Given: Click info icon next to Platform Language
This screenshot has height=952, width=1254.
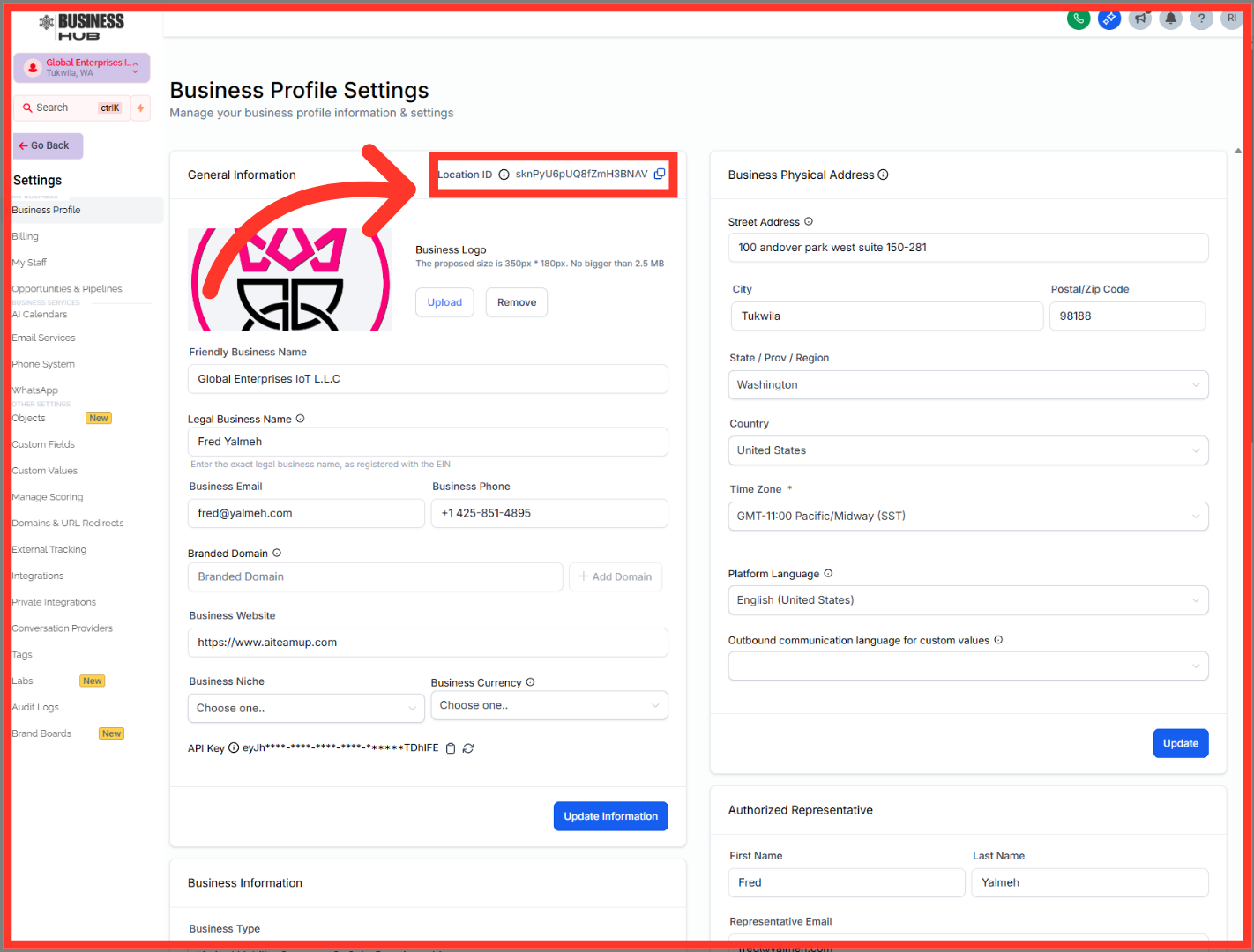Looking at the screenshot, I should [828, 573].
